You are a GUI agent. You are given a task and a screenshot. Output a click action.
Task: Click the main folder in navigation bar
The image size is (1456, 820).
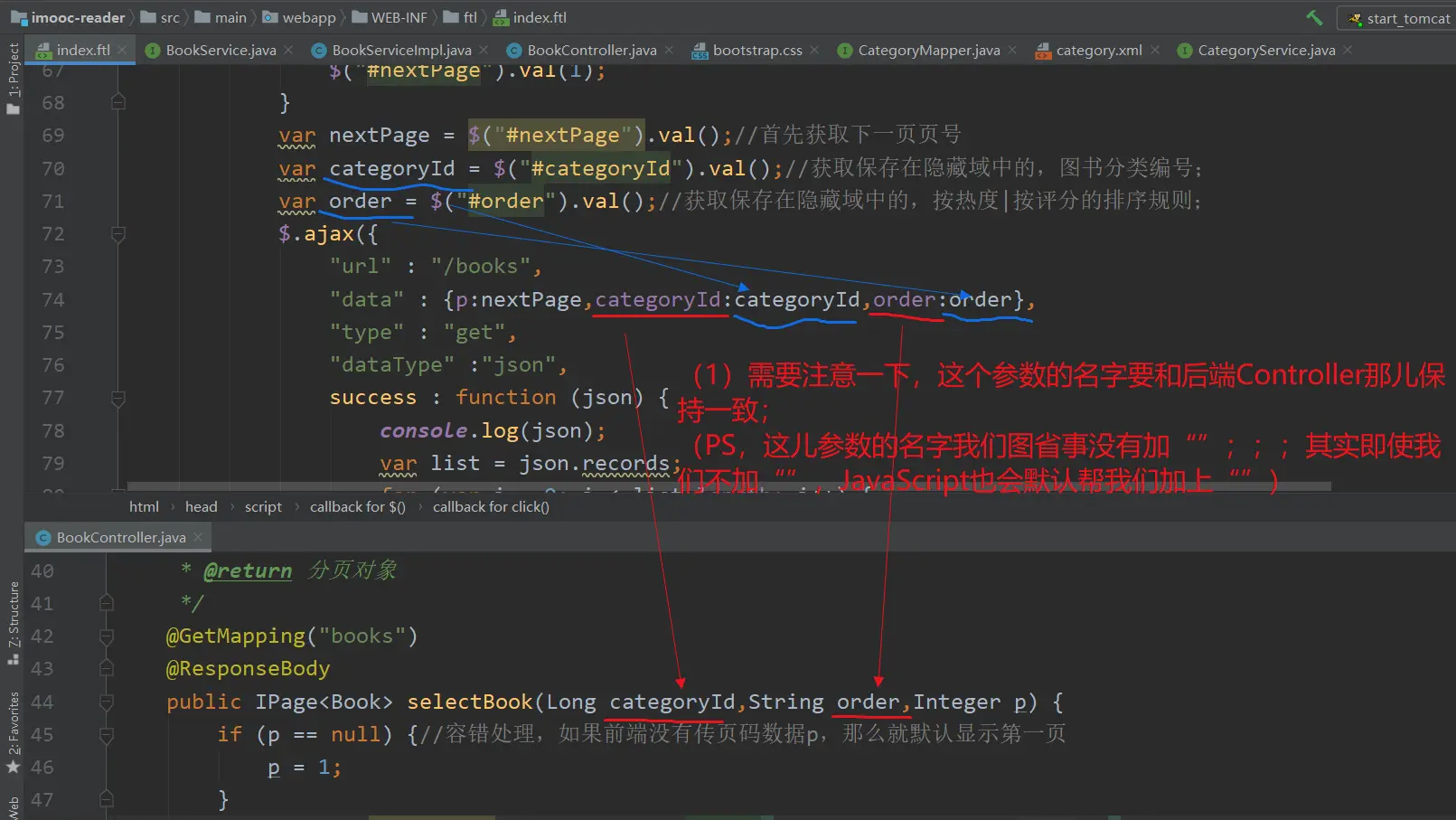[x=221, y=17]
